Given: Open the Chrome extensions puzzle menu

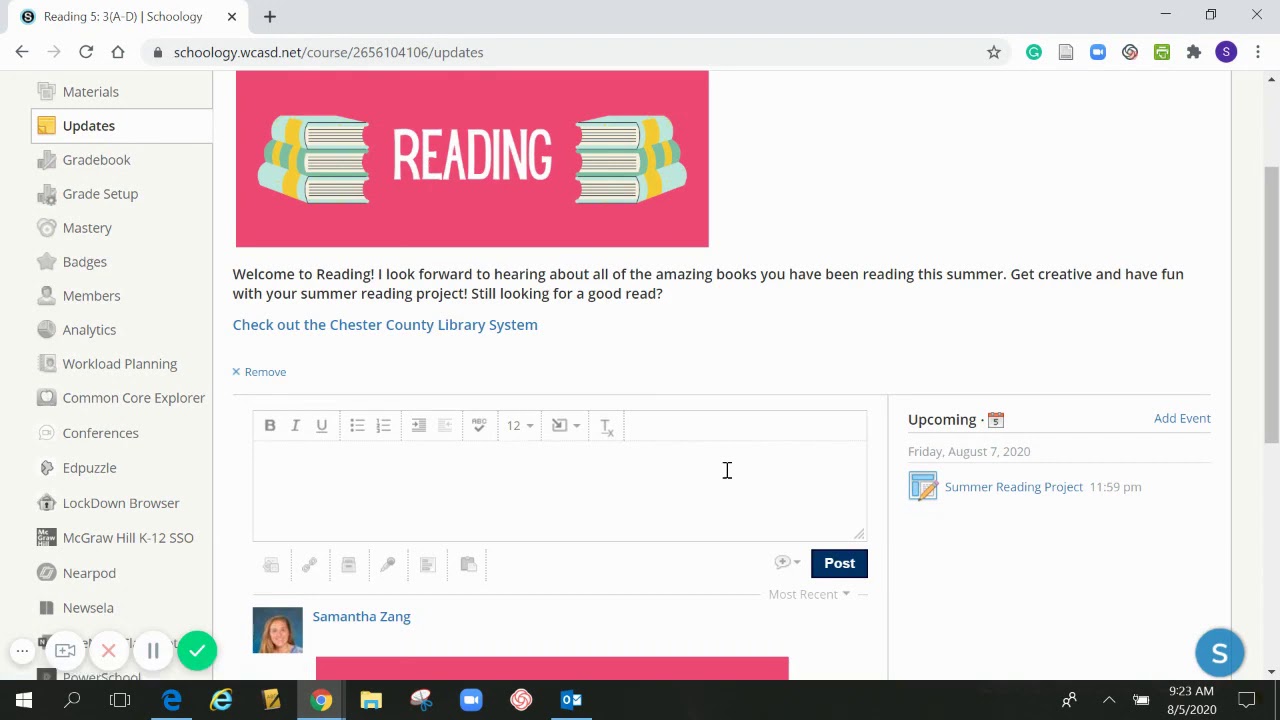Looking at the screenshot, I should 1194,52.
